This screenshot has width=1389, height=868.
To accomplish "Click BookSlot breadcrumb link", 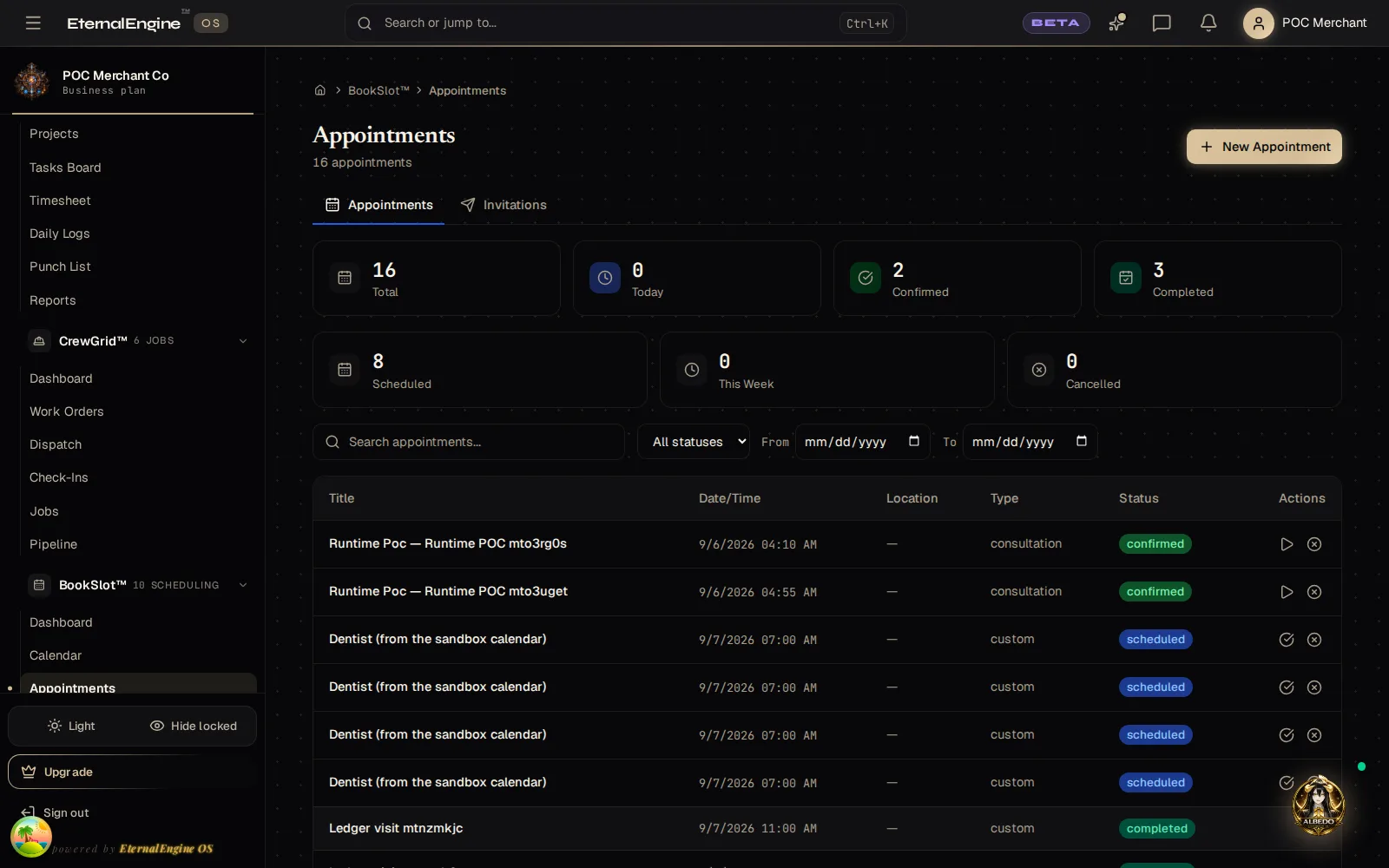I will [x=379, y=90].
